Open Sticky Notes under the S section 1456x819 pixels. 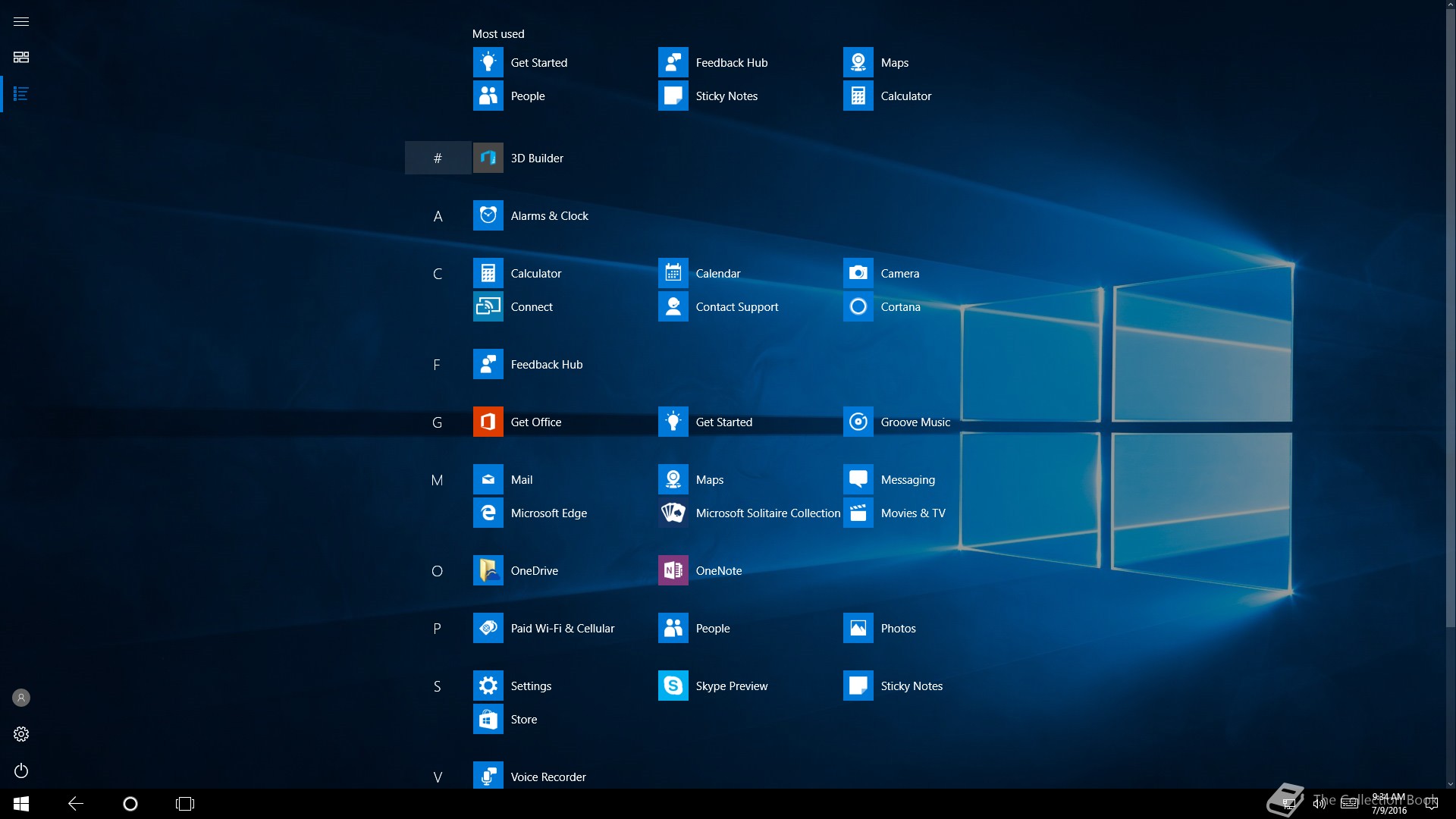click(893, 686)
